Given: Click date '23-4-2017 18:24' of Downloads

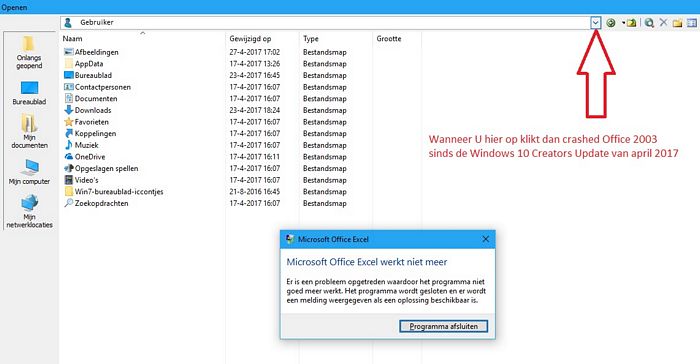Looking at the screenshot, I should [254, 110].
